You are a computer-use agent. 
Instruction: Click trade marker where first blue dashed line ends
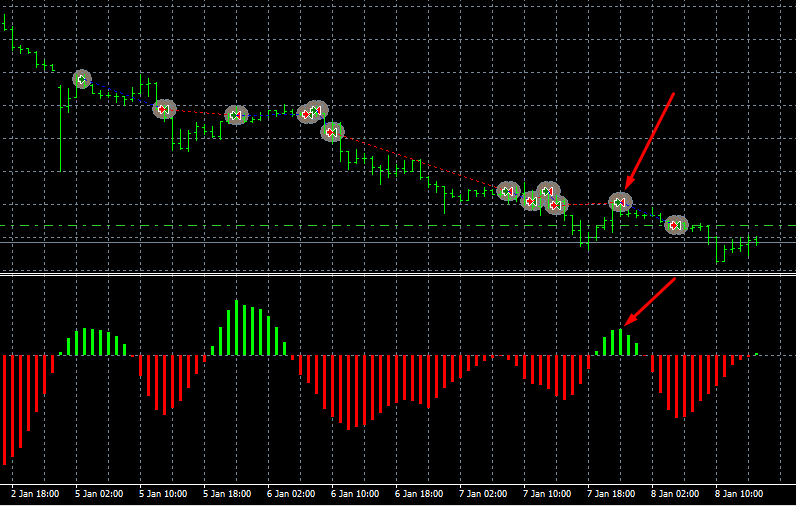164,109
